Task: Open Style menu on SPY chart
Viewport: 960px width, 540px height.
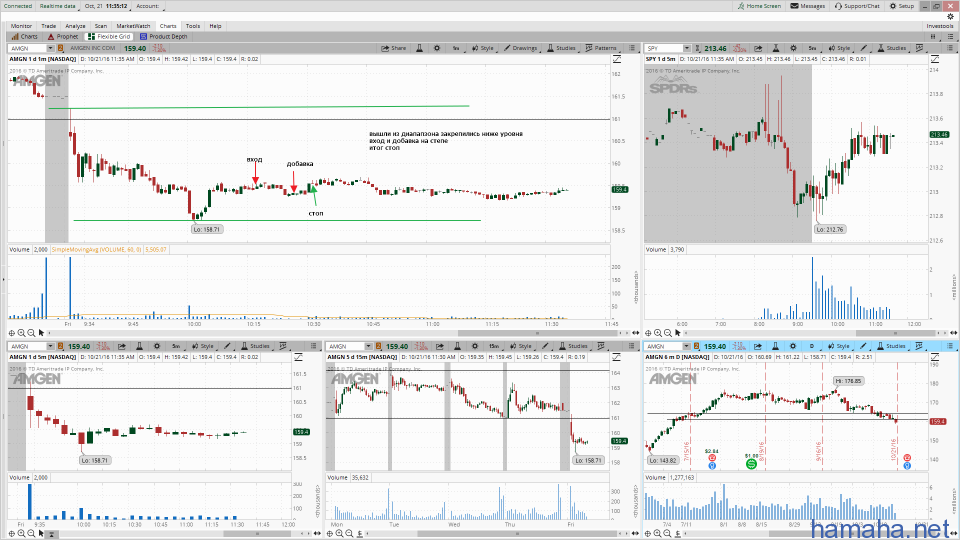Action: pos(839,48)
